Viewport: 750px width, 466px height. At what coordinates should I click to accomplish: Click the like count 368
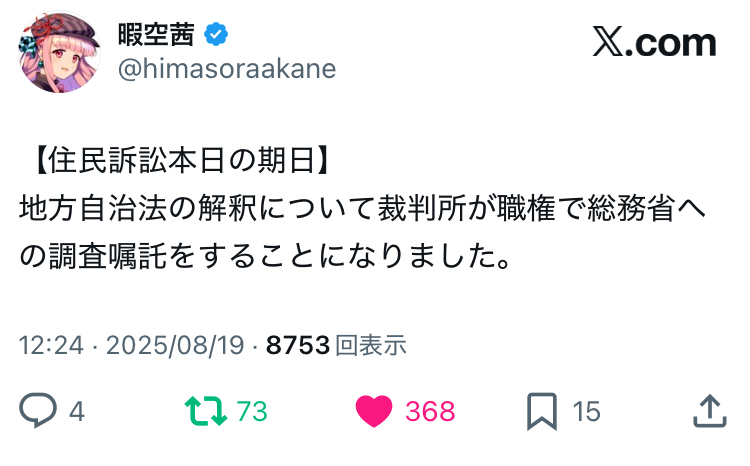430,411
